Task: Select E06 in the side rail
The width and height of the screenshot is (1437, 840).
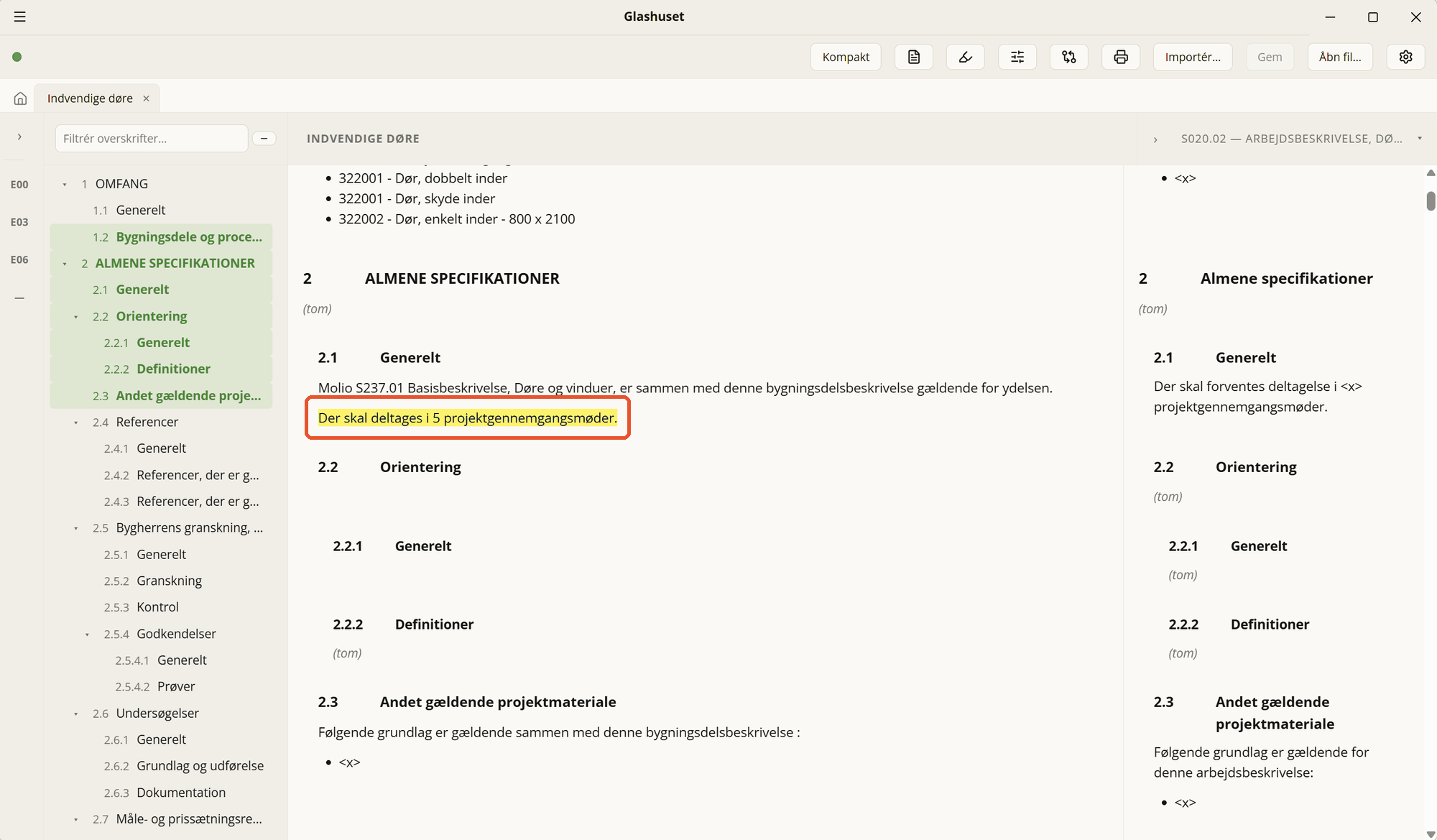Action: [x=19, y=259]
